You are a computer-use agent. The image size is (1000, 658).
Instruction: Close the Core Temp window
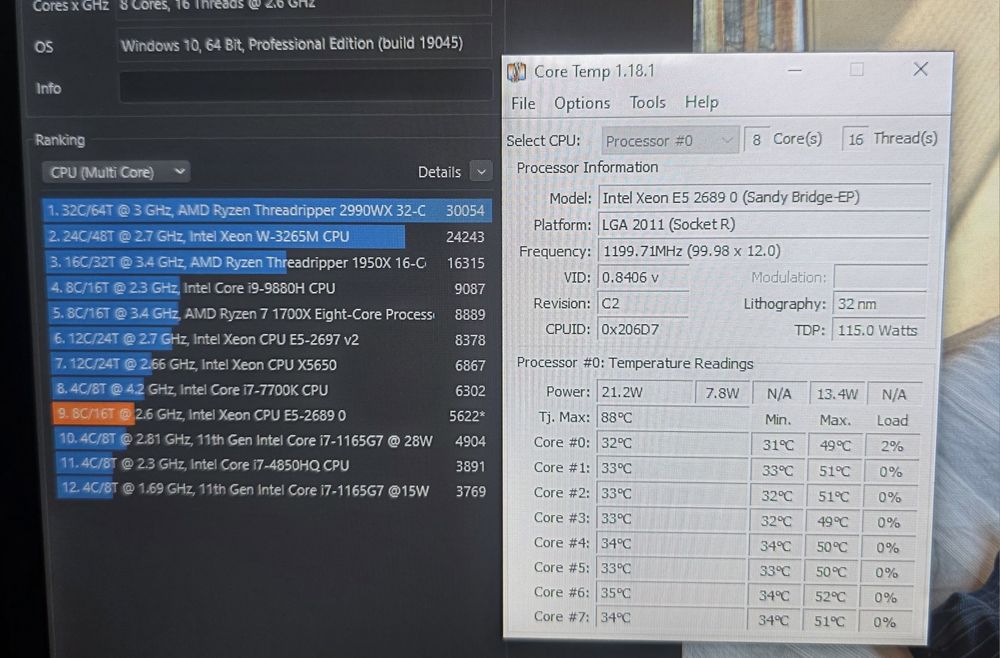(x=920, y=69)
